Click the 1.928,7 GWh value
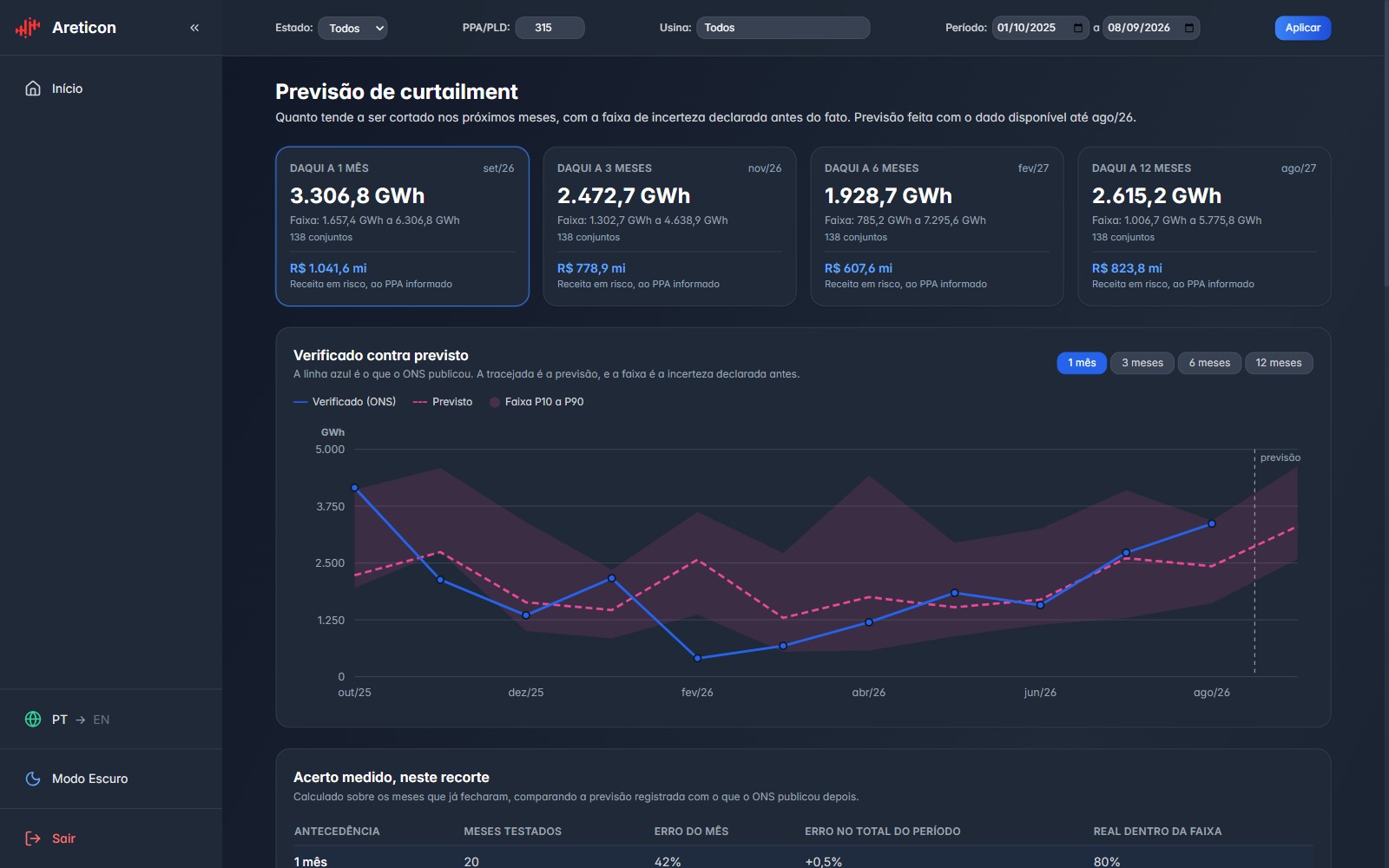 (888, 196)
